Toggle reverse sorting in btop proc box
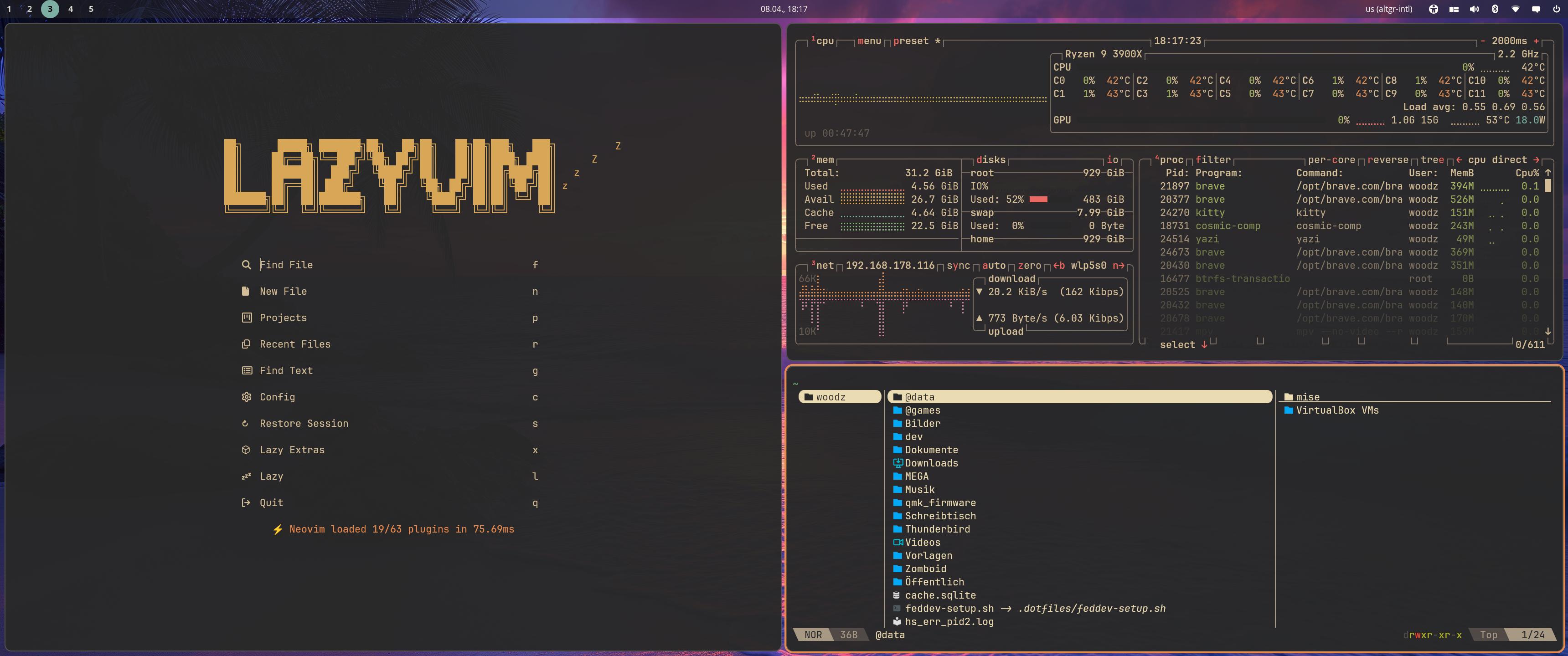Screen dimensions: 1568x656 click(x=1388, y=159)
